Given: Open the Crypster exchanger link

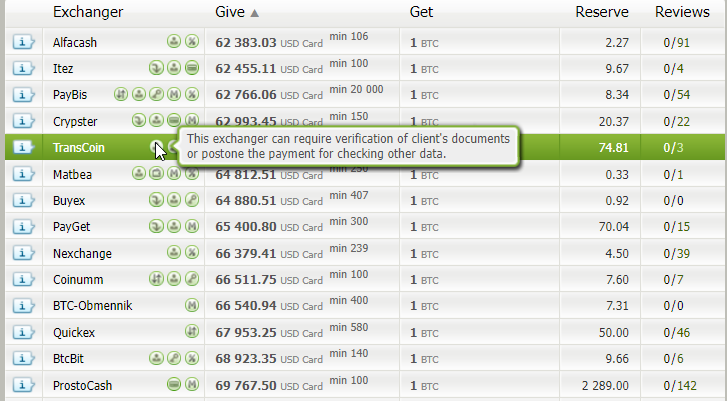Looking at the screenshot, I should (75, 122).
